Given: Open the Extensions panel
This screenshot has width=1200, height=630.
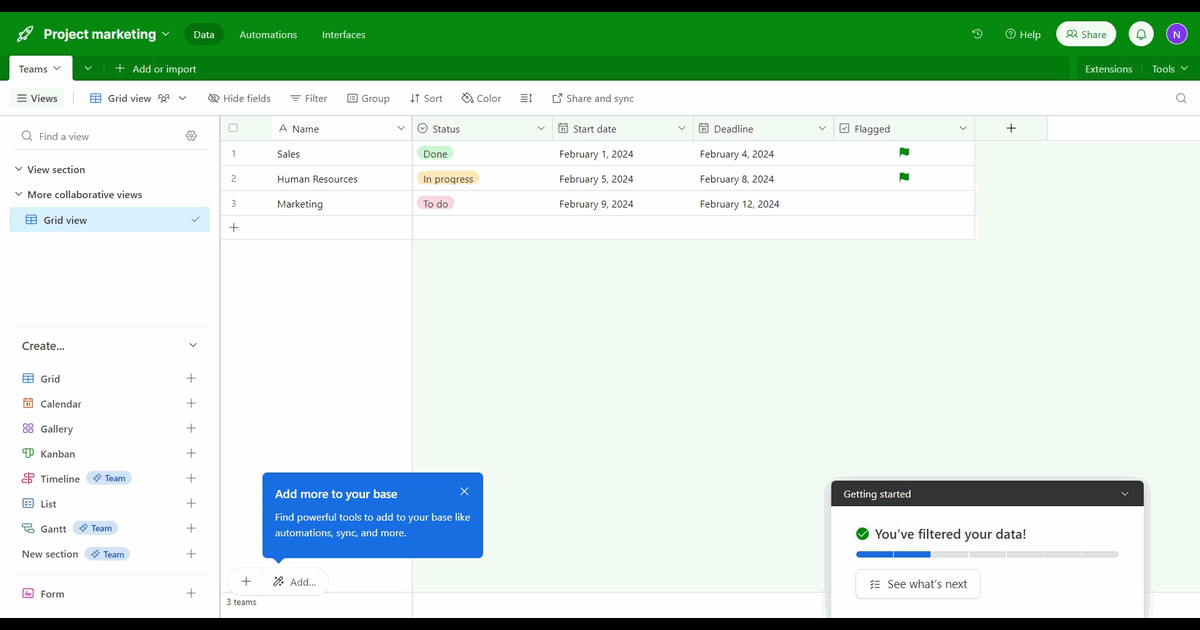Looking at the screenshot, I should coord(1108,69).
